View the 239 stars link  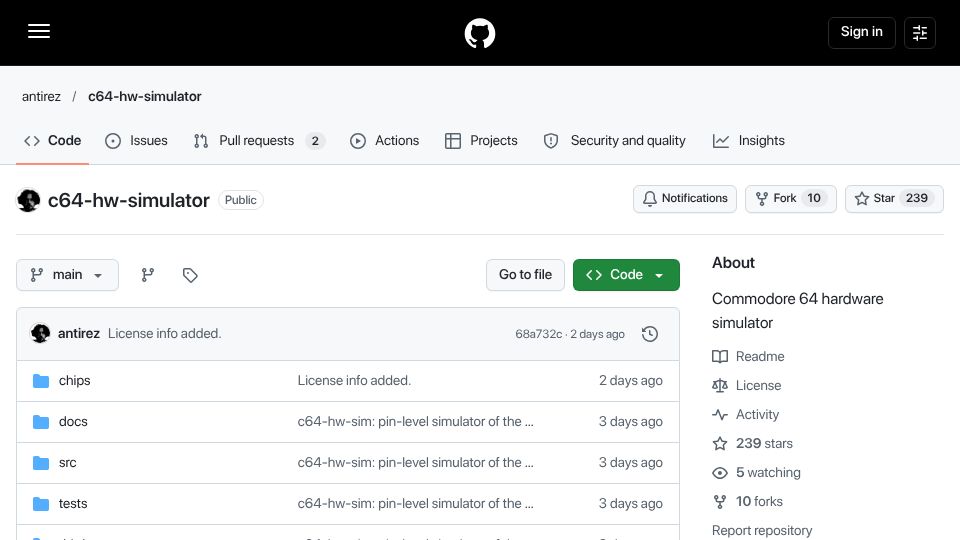(752, 443)
